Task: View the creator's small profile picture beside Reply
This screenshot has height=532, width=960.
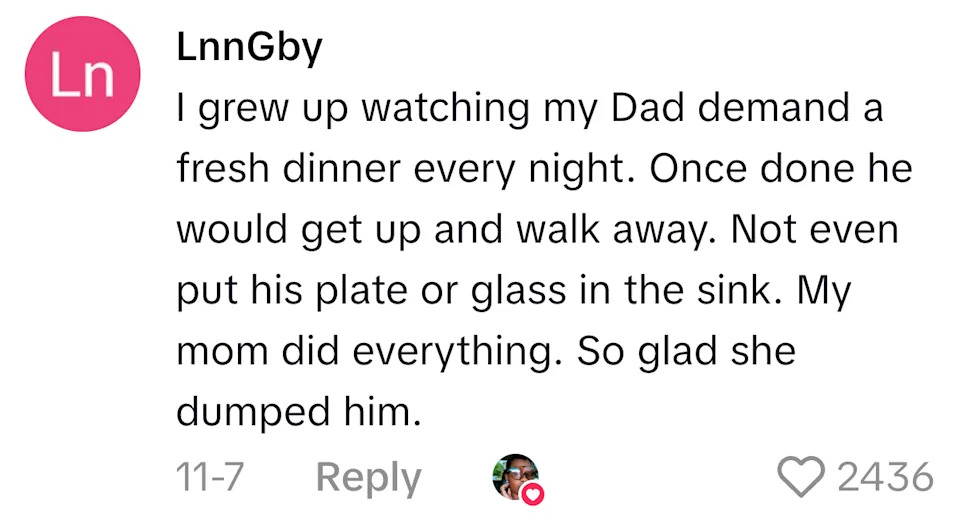Action: (x=516, y=476)
